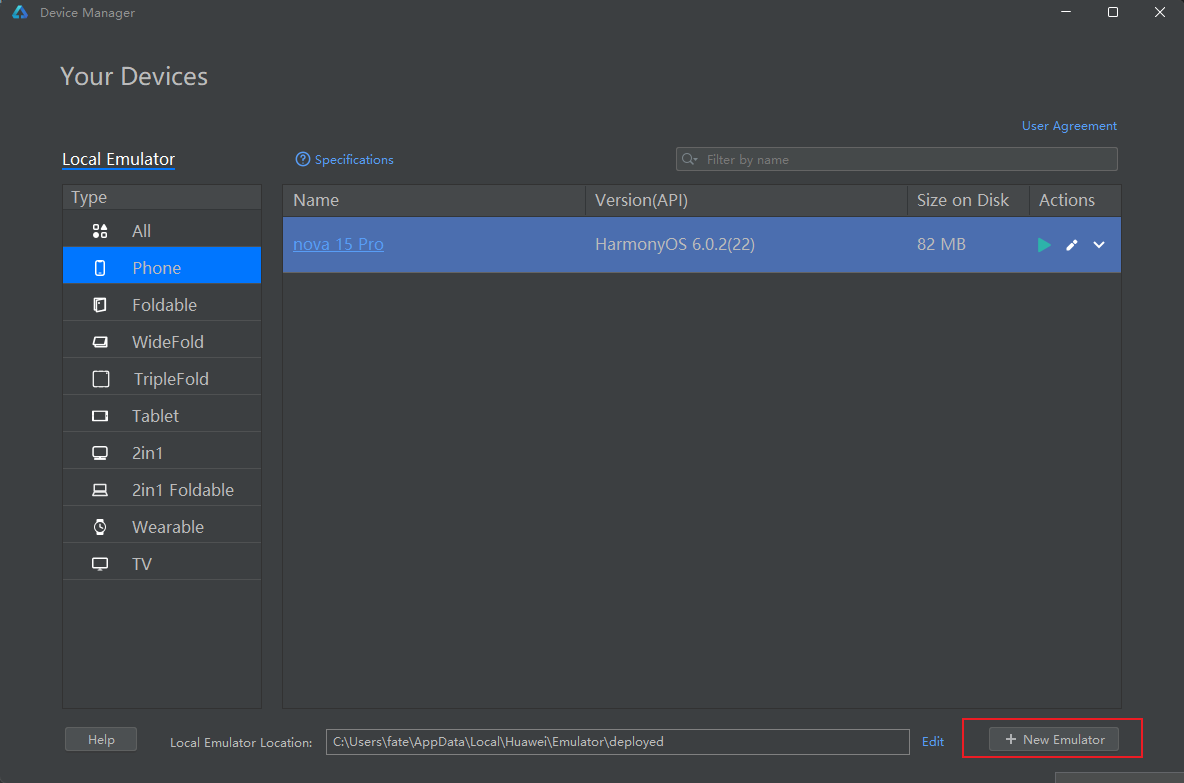Focus the Filter by name field
1184x783 pixels.
coord(896,159)
